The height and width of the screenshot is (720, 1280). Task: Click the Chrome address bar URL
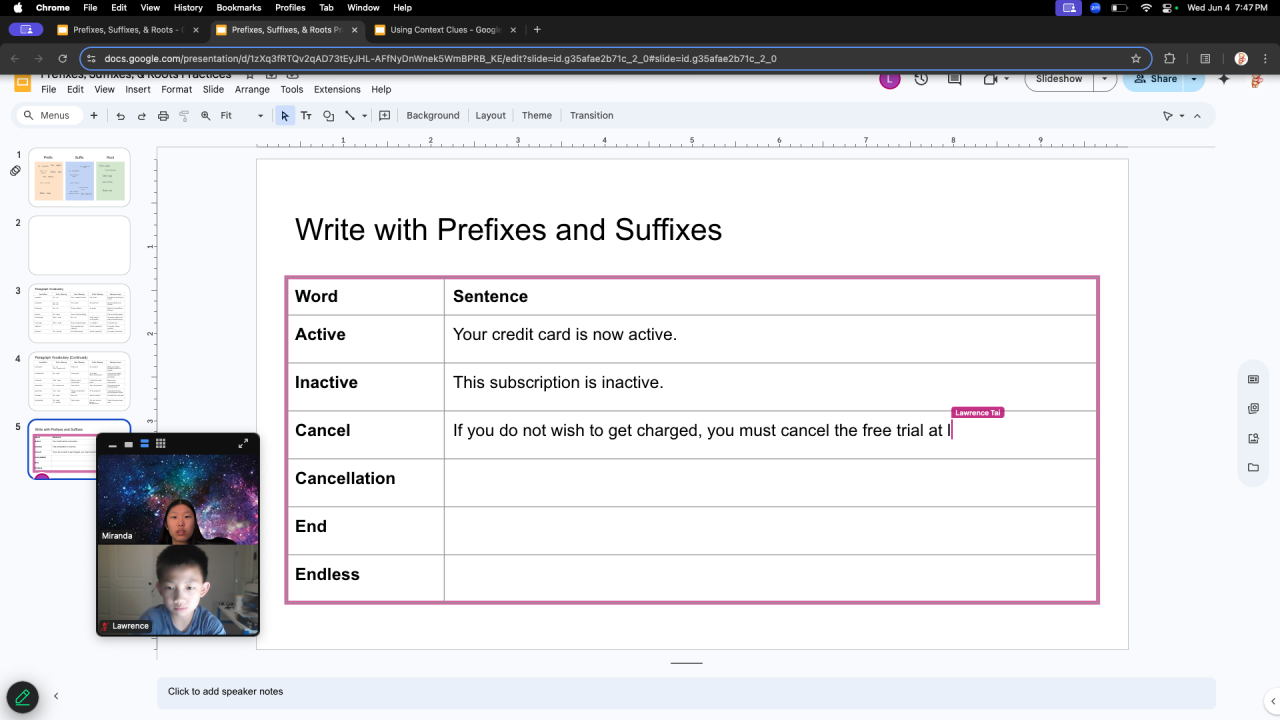pyautogui.click(x=440, y=58)
